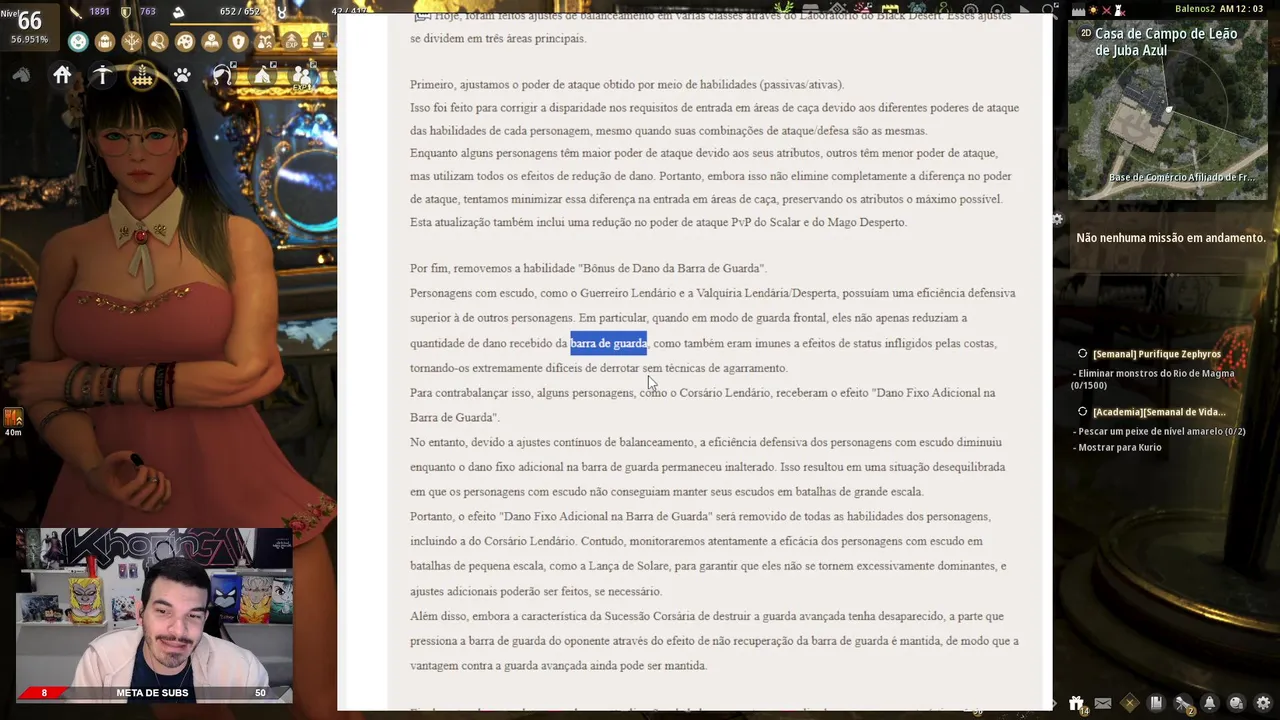The image size is (1280, 720).
Task: Click the teal pet face buff icon
Action: click(x=79, y=42)
